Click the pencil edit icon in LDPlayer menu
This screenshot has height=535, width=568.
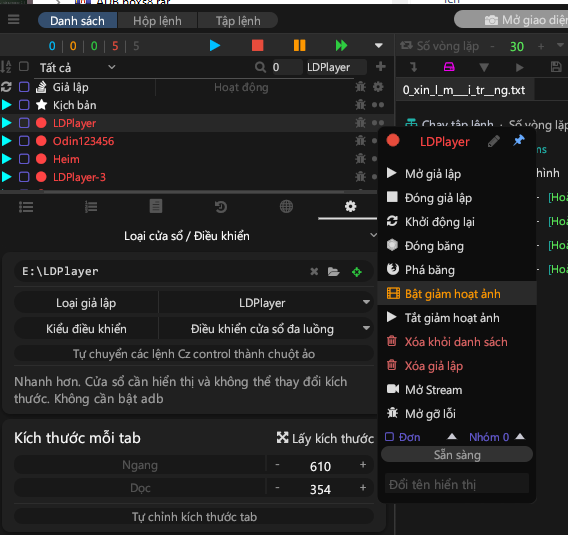[x=494, y=141]
